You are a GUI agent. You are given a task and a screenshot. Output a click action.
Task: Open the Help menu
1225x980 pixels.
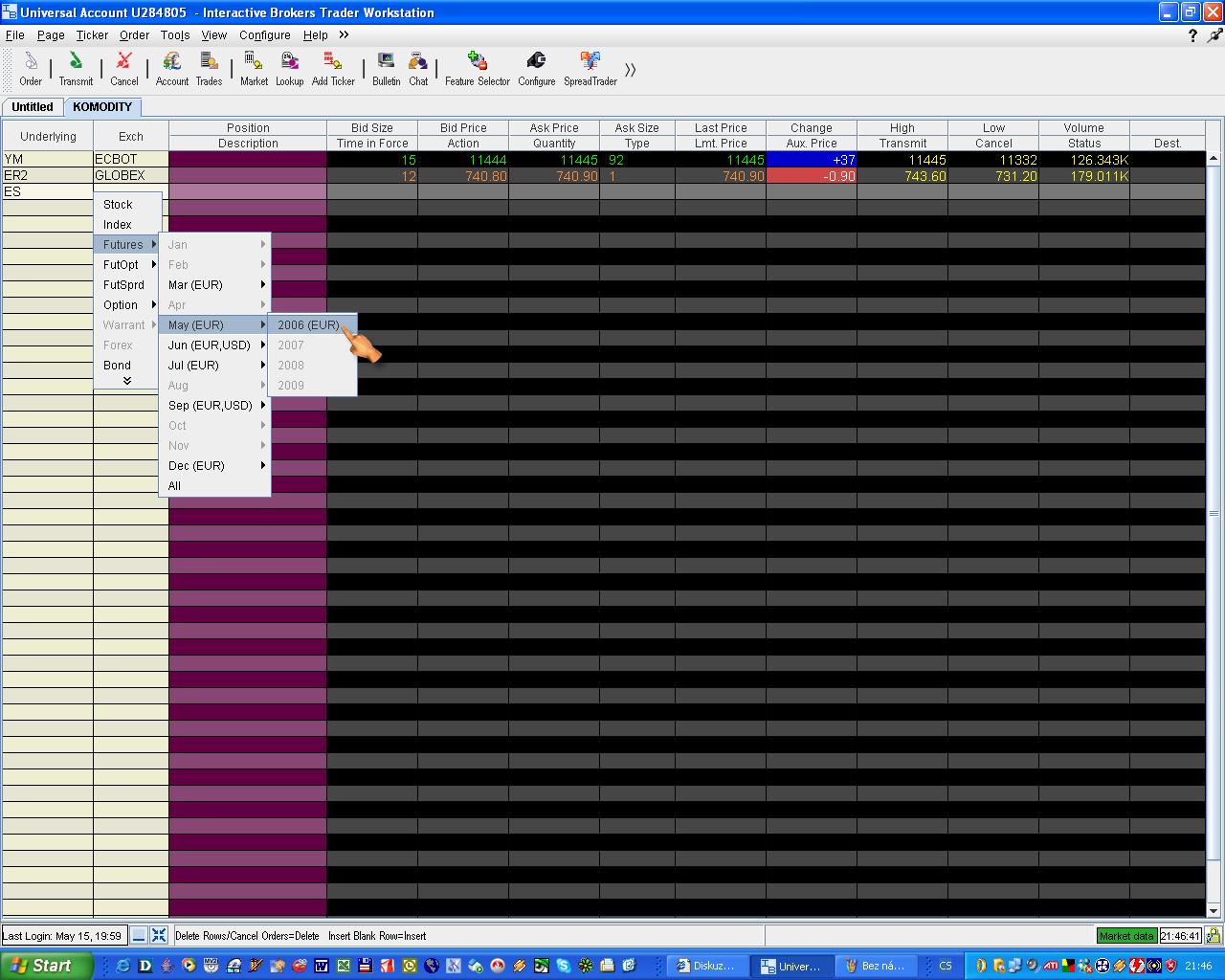coord(315,35)
